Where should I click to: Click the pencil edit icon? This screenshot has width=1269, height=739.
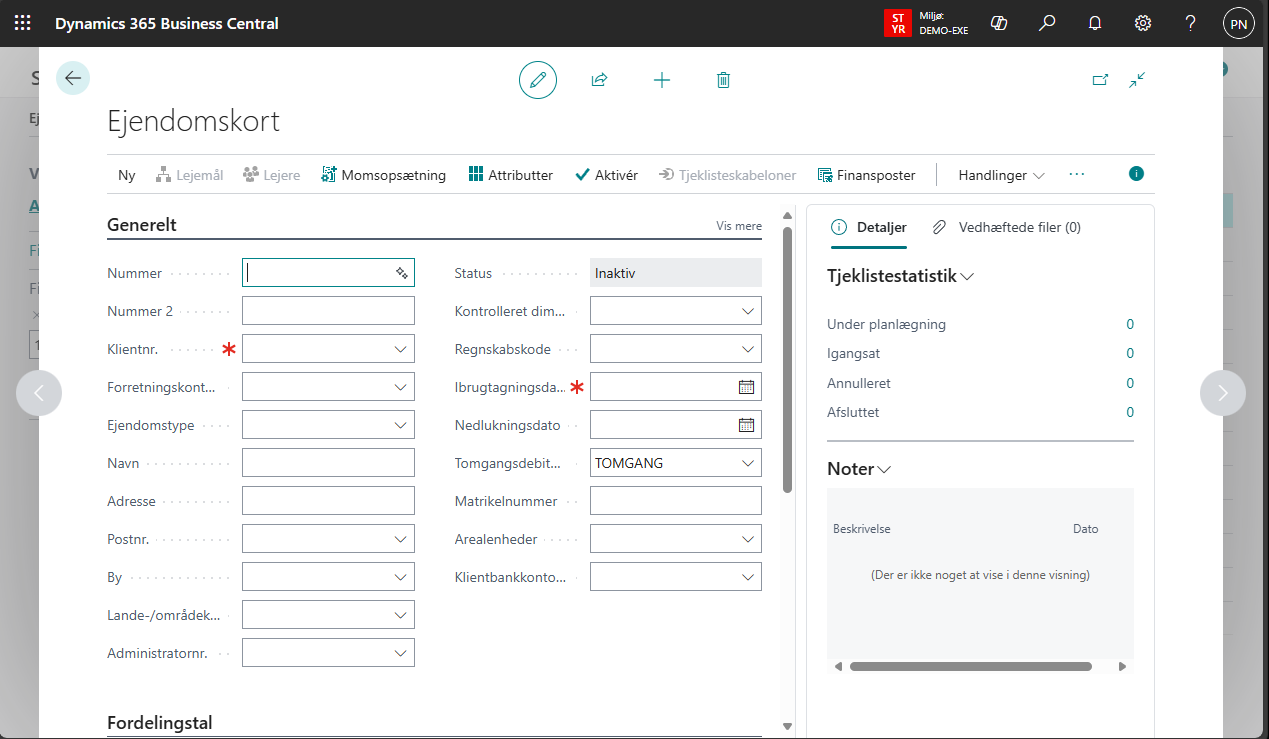(538, 80)
